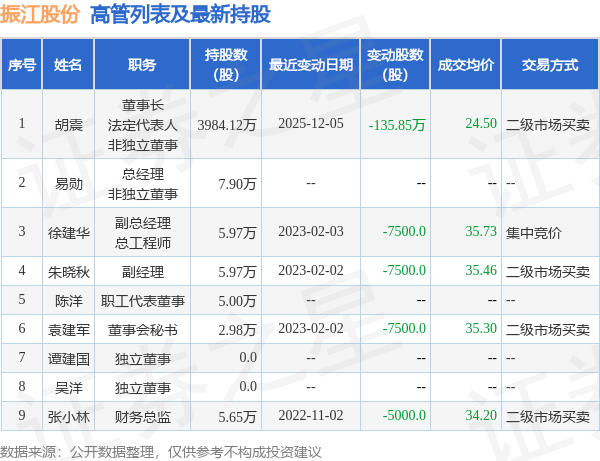600x461 pixels.
Task: Click the name 吴洋
Action: point(68,388)
